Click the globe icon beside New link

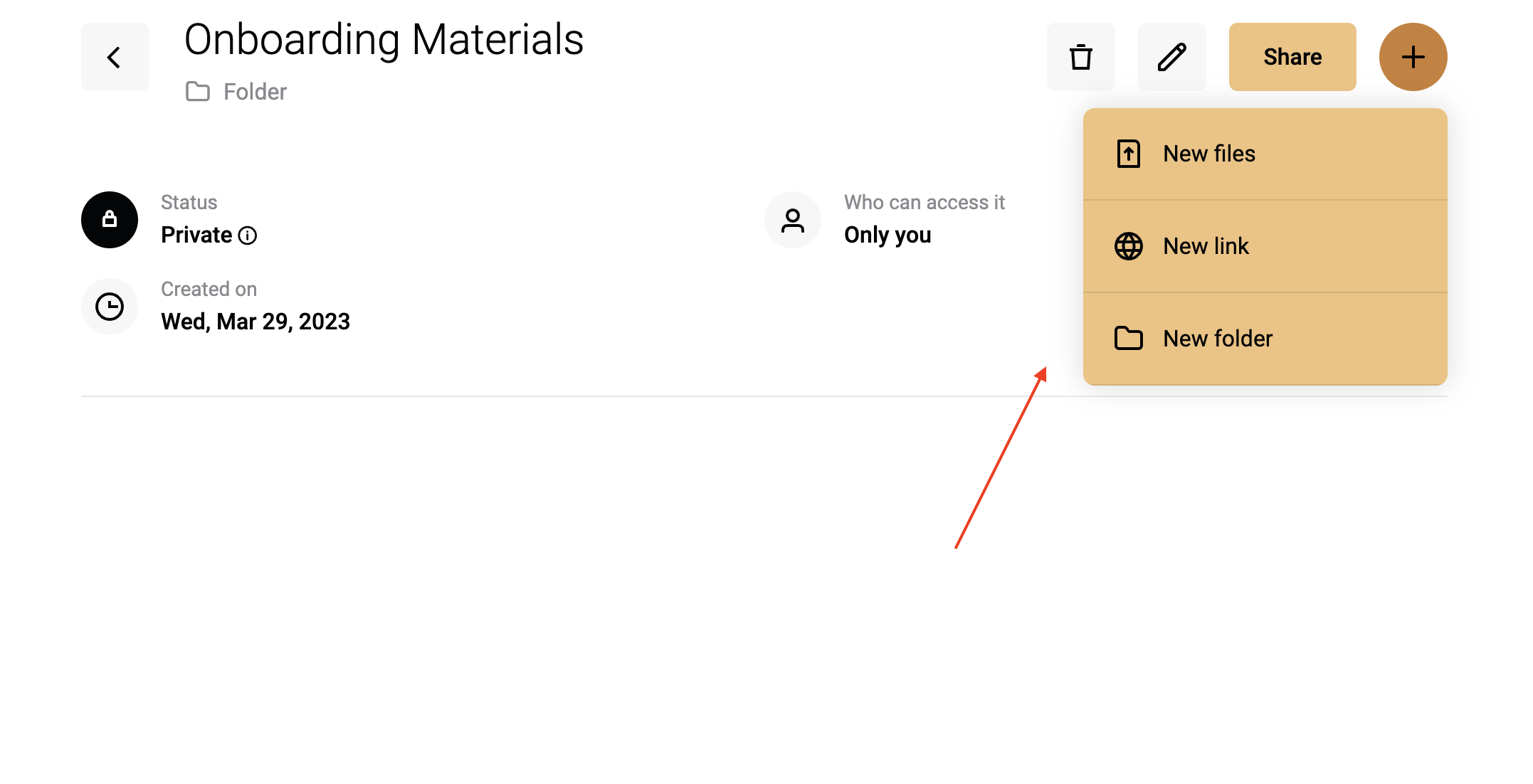pos(1128,246)
